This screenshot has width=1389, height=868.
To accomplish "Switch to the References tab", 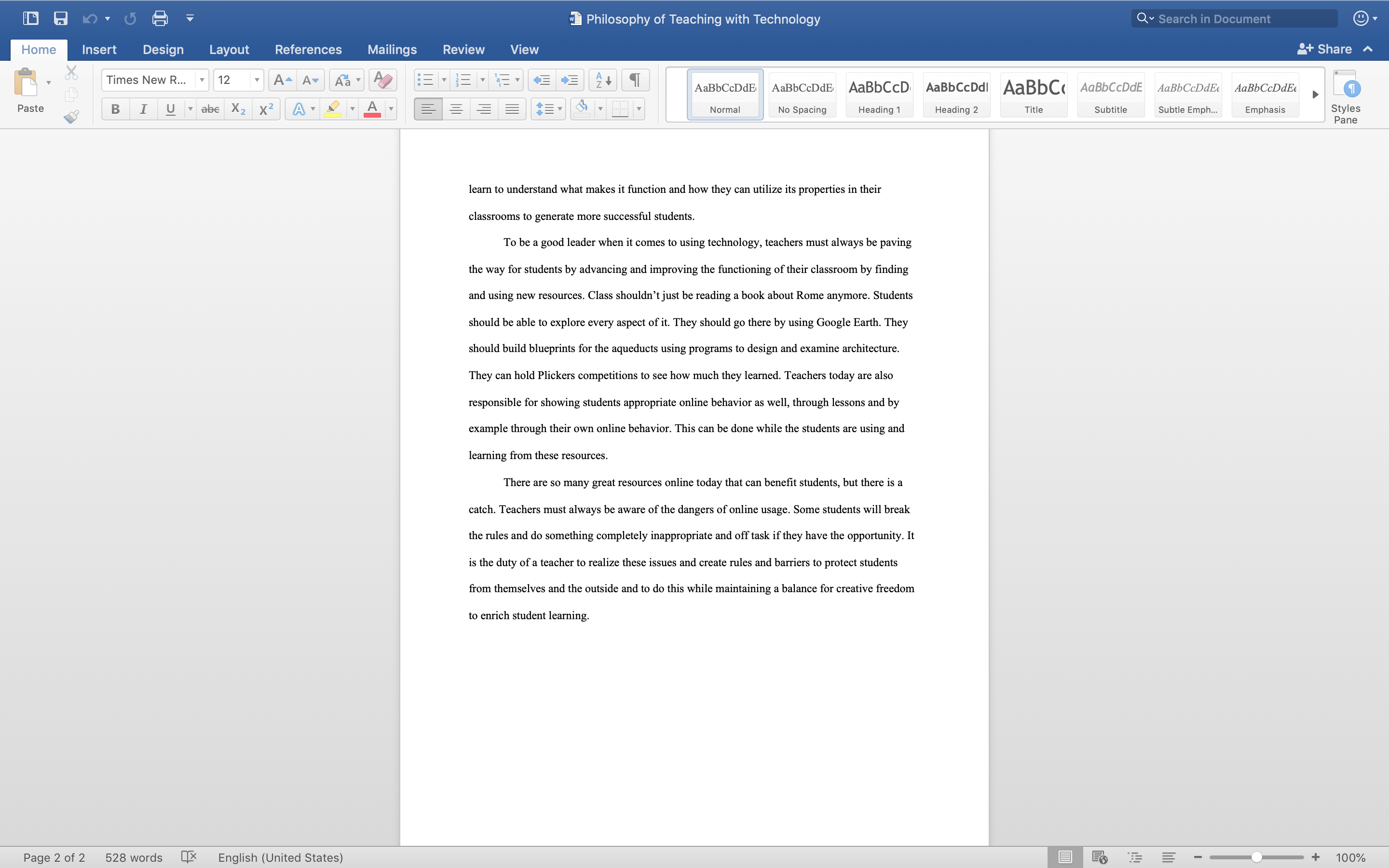I will [x=308, y=49].
